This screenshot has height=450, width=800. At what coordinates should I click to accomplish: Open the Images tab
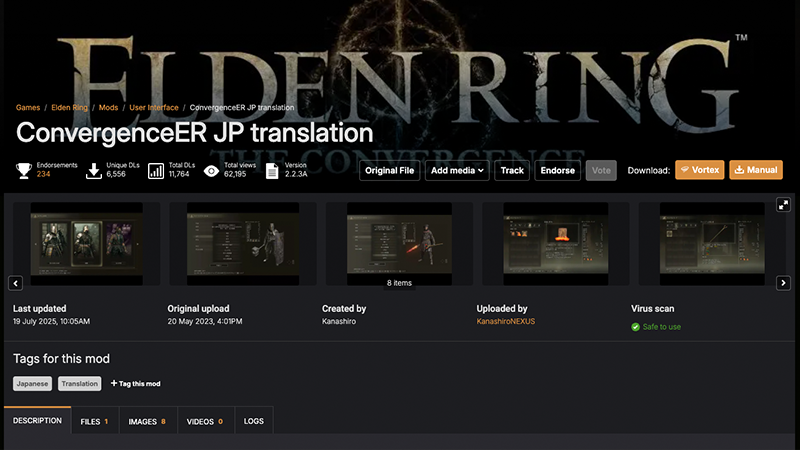click(x=147, y=422)
